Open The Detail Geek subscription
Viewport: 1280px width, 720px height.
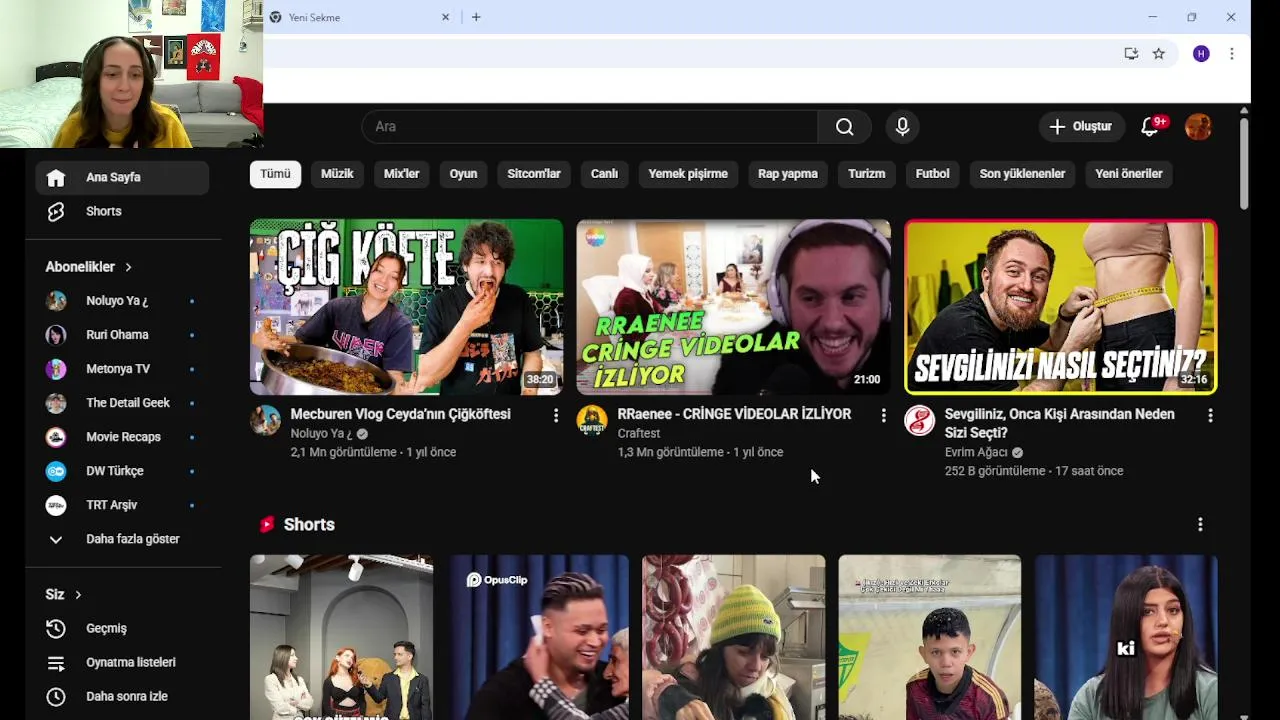(122, 403)
